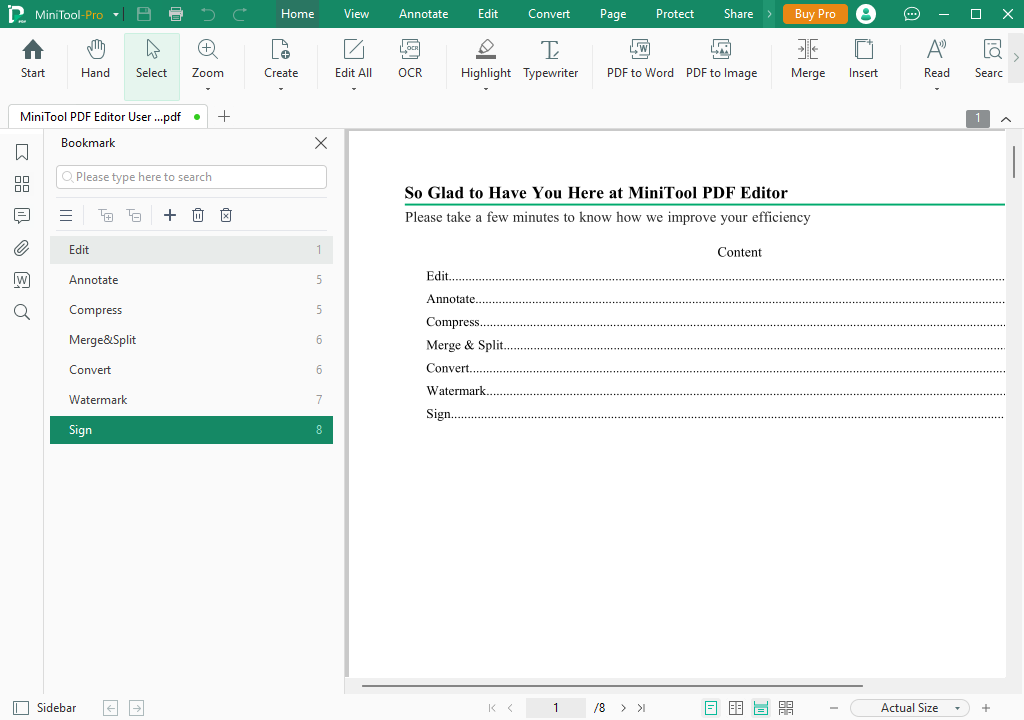Delete the selected bookmark with trash icon
1024x720 pixels.
pyautogui.click(x=198, y=215)
